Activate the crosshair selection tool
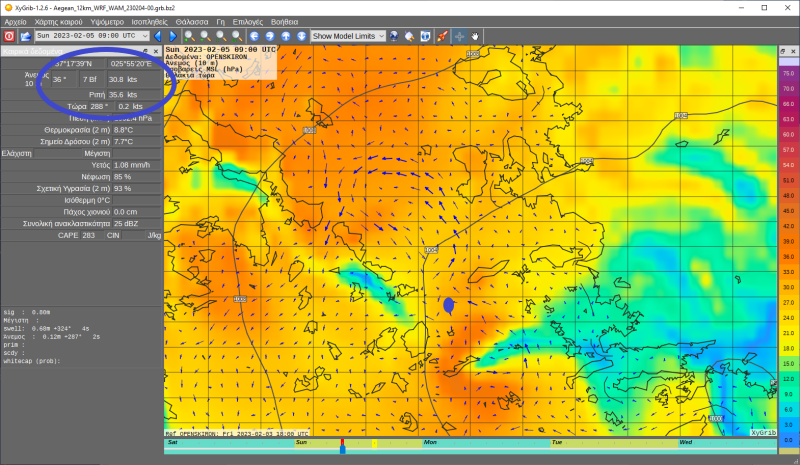Viewport: 800px width, 465px height. pos(459,36)
